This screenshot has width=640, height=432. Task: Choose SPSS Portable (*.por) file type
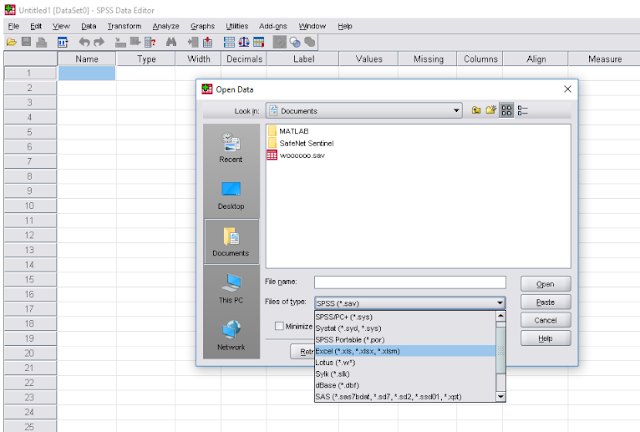click(405, 340)
